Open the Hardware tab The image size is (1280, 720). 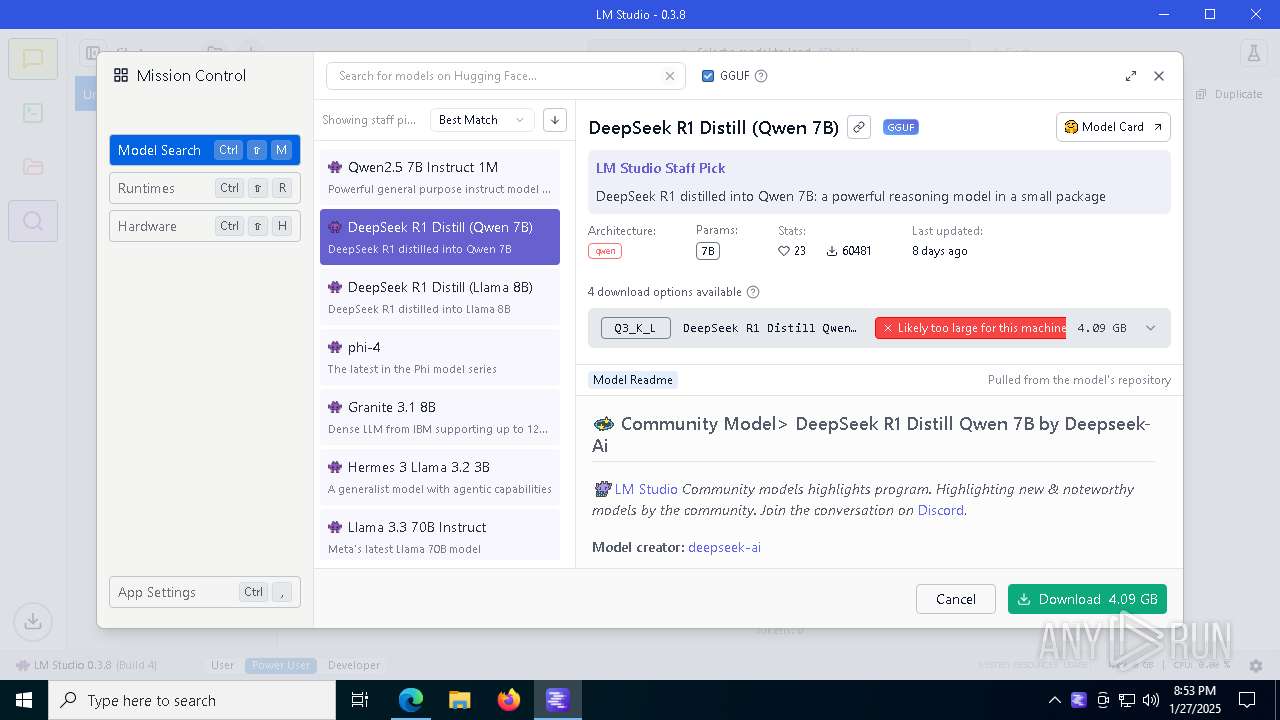click(x=205, y=226)
